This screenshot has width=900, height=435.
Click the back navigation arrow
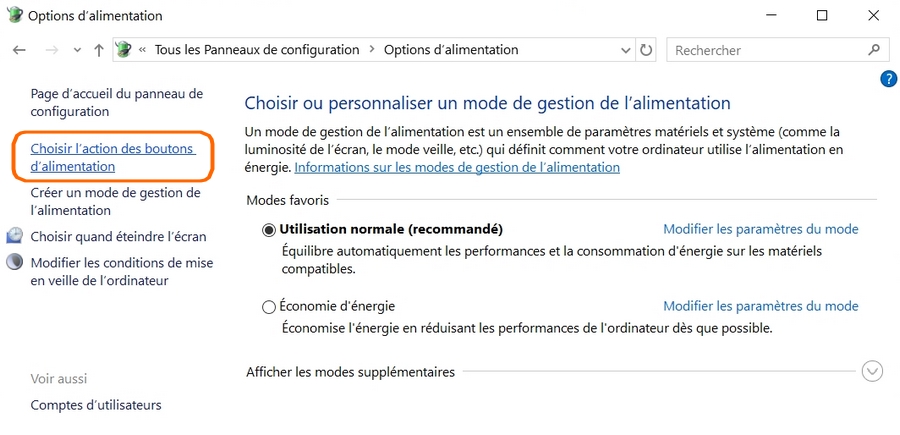[19, 50]
